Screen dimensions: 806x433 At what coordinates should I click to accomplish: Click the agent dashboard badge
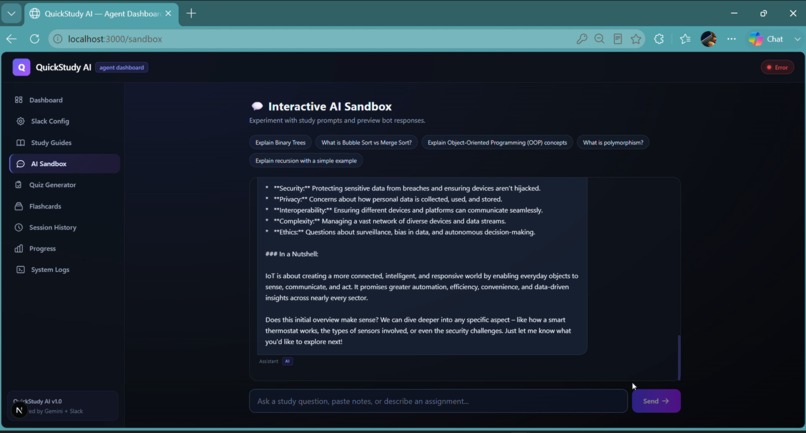point(122,67)
